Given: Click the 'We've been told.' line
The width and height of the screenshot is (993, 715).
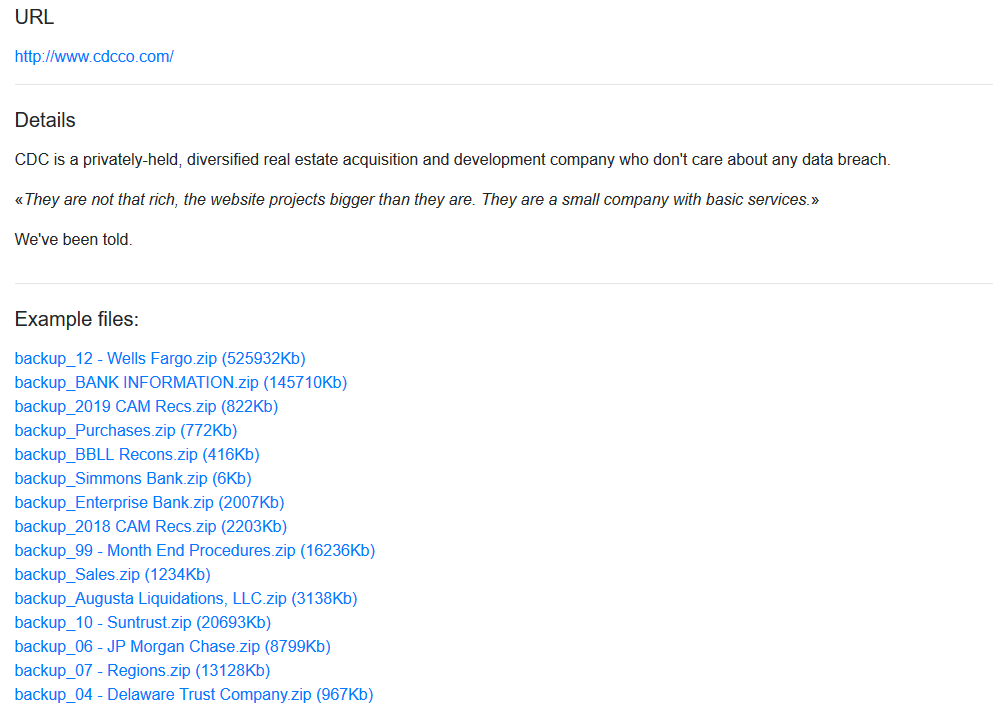Looking at the screenshot, I should click(73, 240).
